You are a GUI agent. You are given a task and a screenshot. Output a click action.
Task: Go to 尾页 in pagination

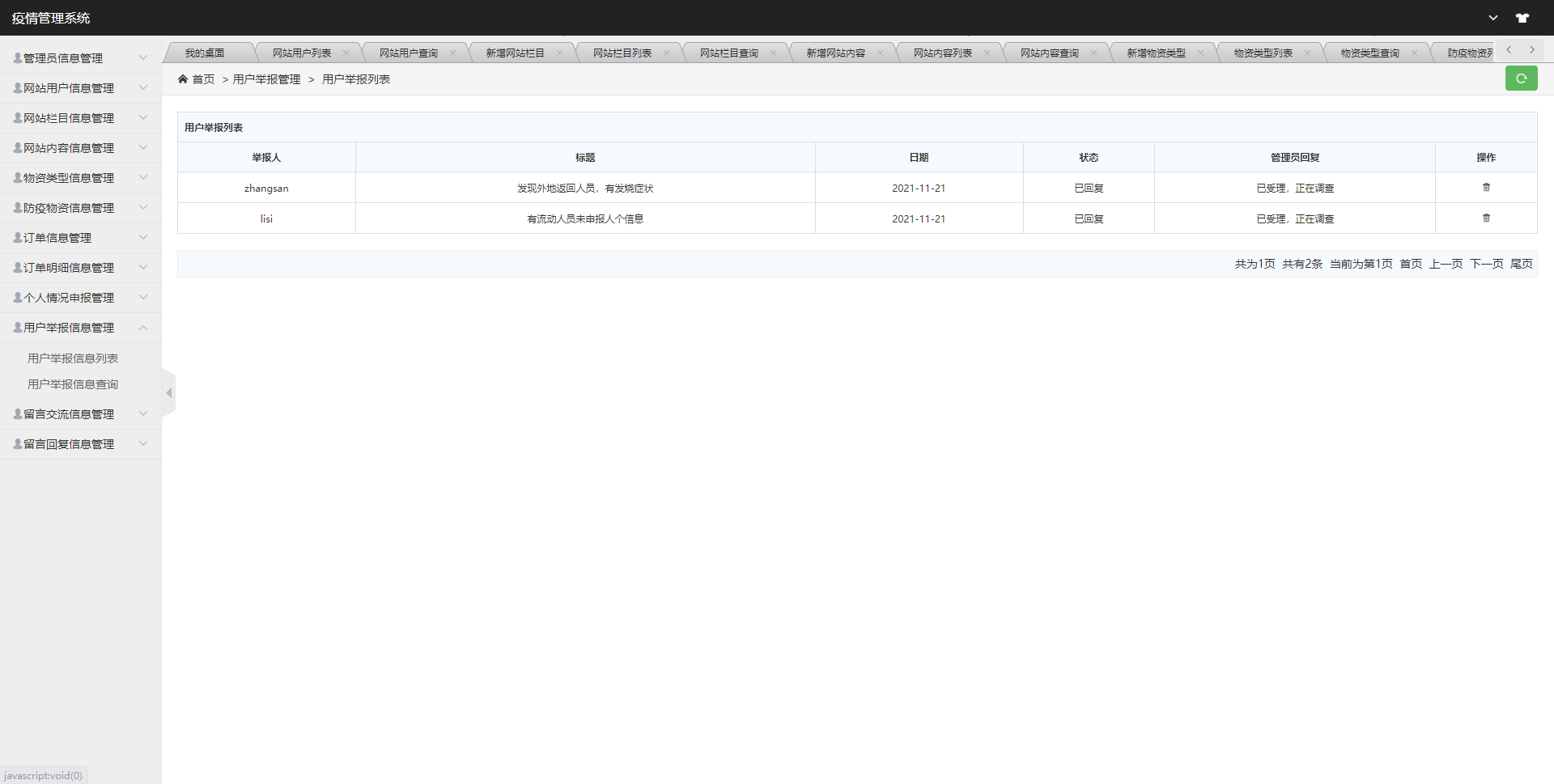(1522, 264)
